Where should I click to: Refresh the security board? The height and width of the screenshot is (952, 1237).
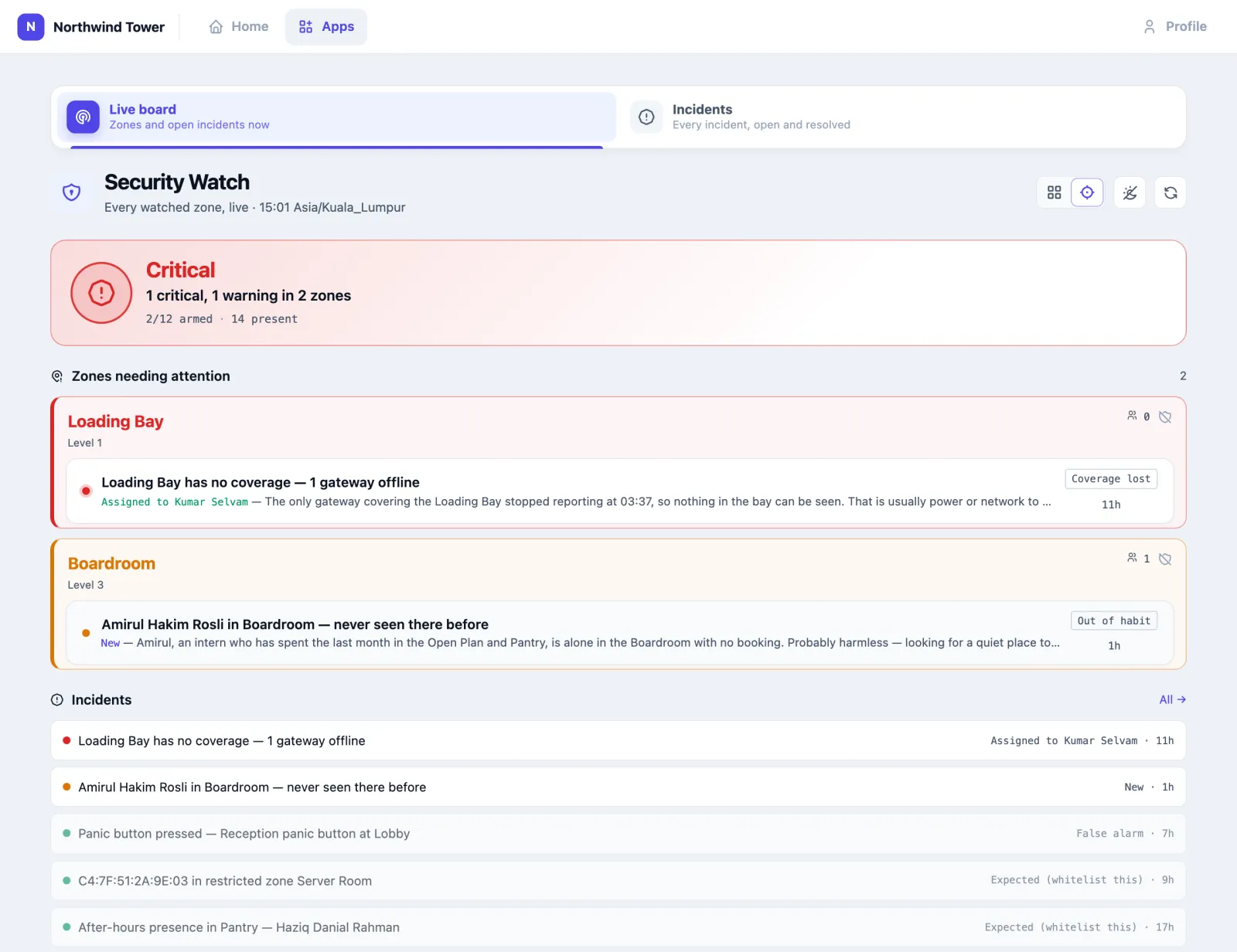(1171, 192)
